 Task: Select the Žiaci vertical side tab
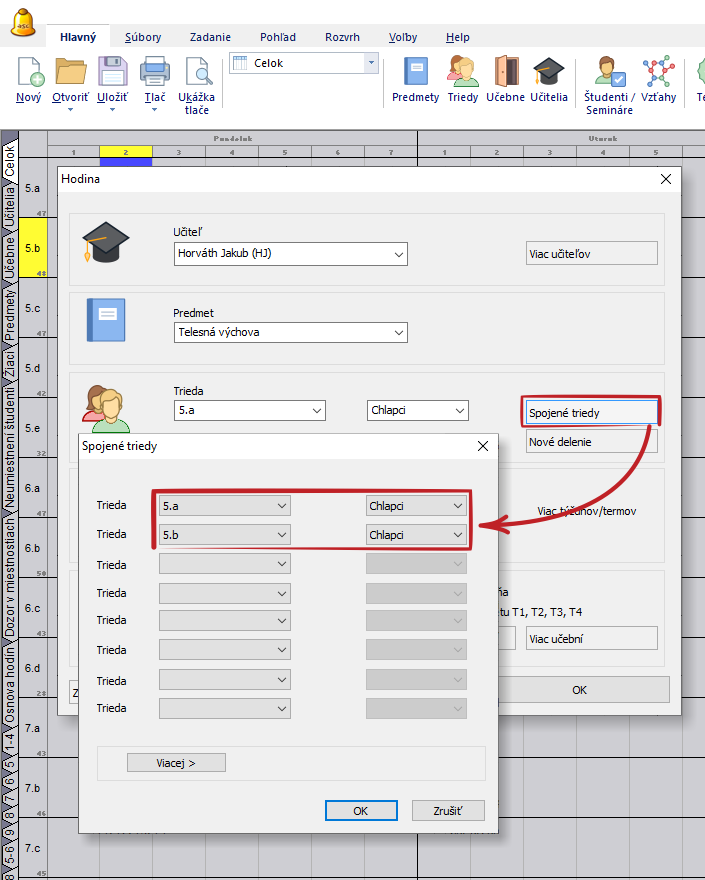[10, 365]
